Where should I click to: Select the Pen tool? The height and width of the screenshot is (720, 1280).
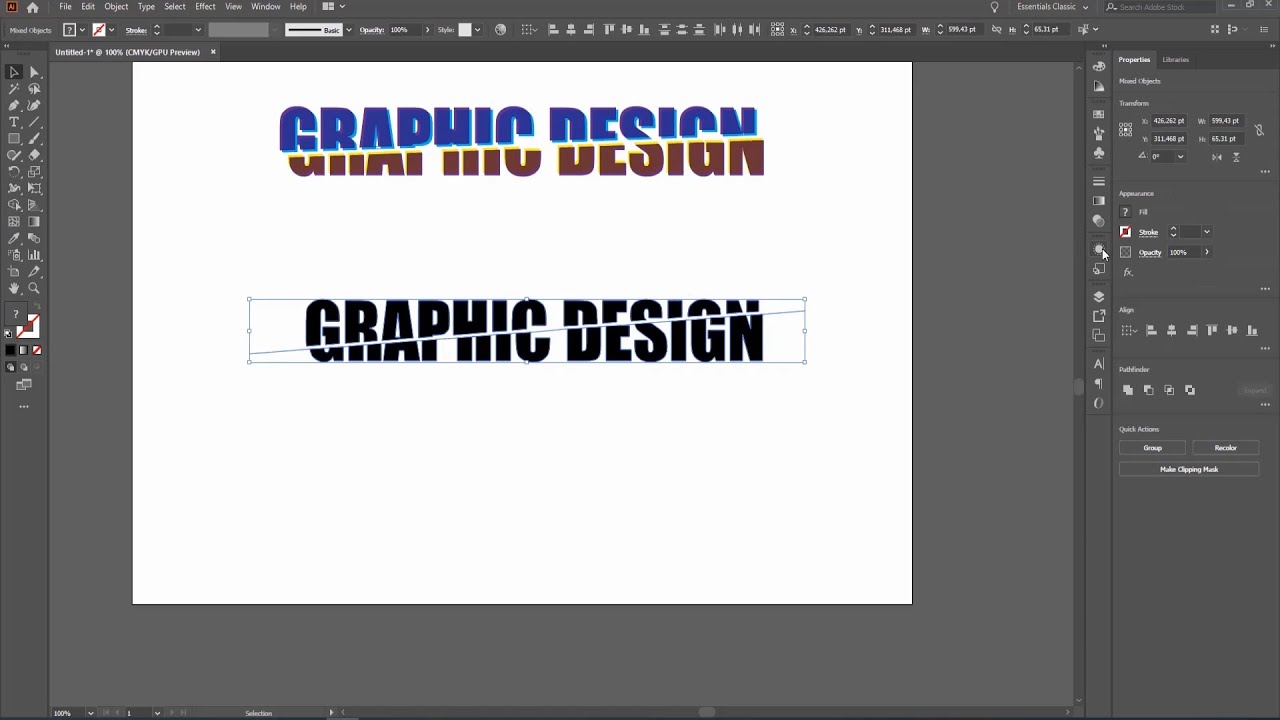[x=14, y=105]
